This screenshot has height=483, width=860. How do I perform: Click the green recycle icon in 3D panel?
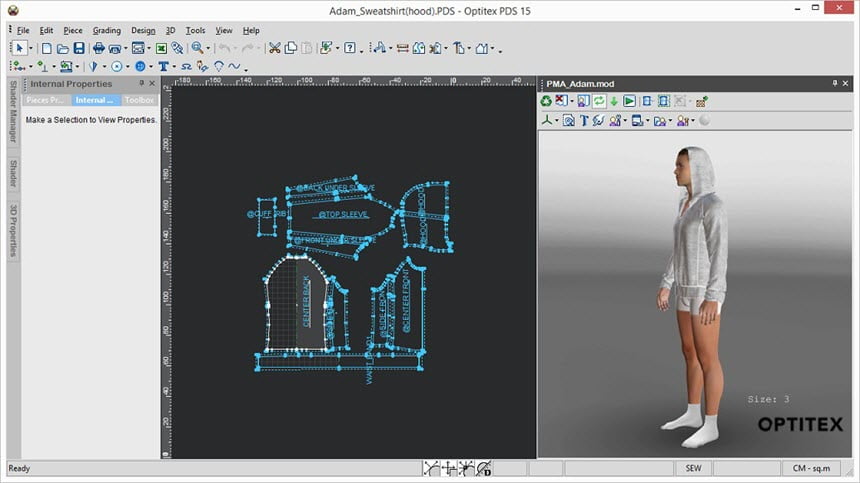tap(546, 101)
